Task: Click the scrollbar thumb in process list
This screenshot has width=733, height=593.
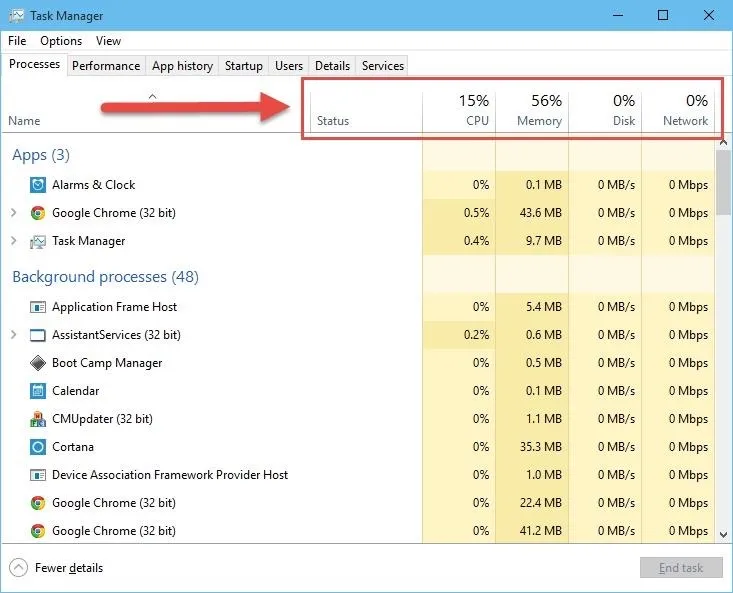Action: click(x=724, y=182)
